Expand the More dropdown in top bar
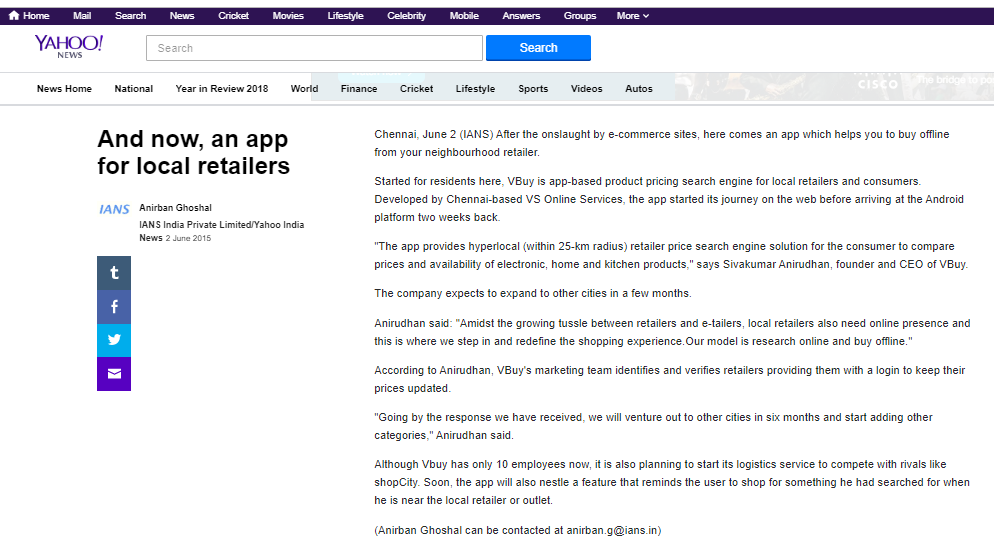 [633, 16]
